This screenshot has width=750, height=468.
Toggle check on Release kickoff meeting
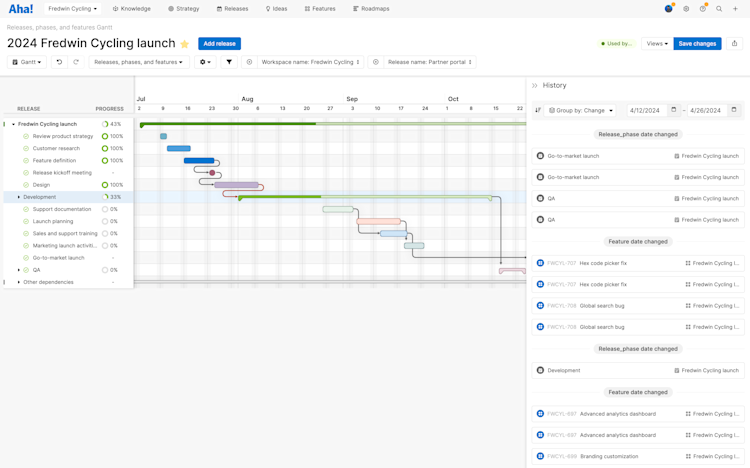coord(26,173)
